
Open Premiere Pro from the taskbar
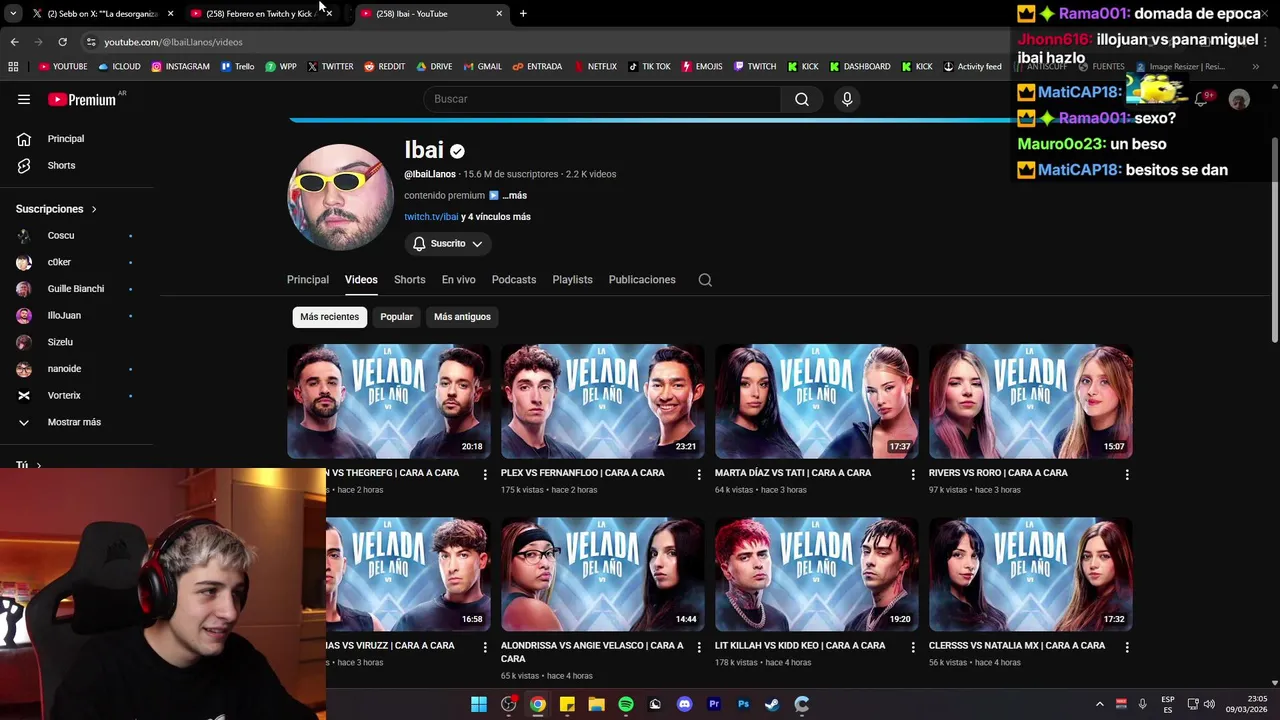tap(714, 704)
